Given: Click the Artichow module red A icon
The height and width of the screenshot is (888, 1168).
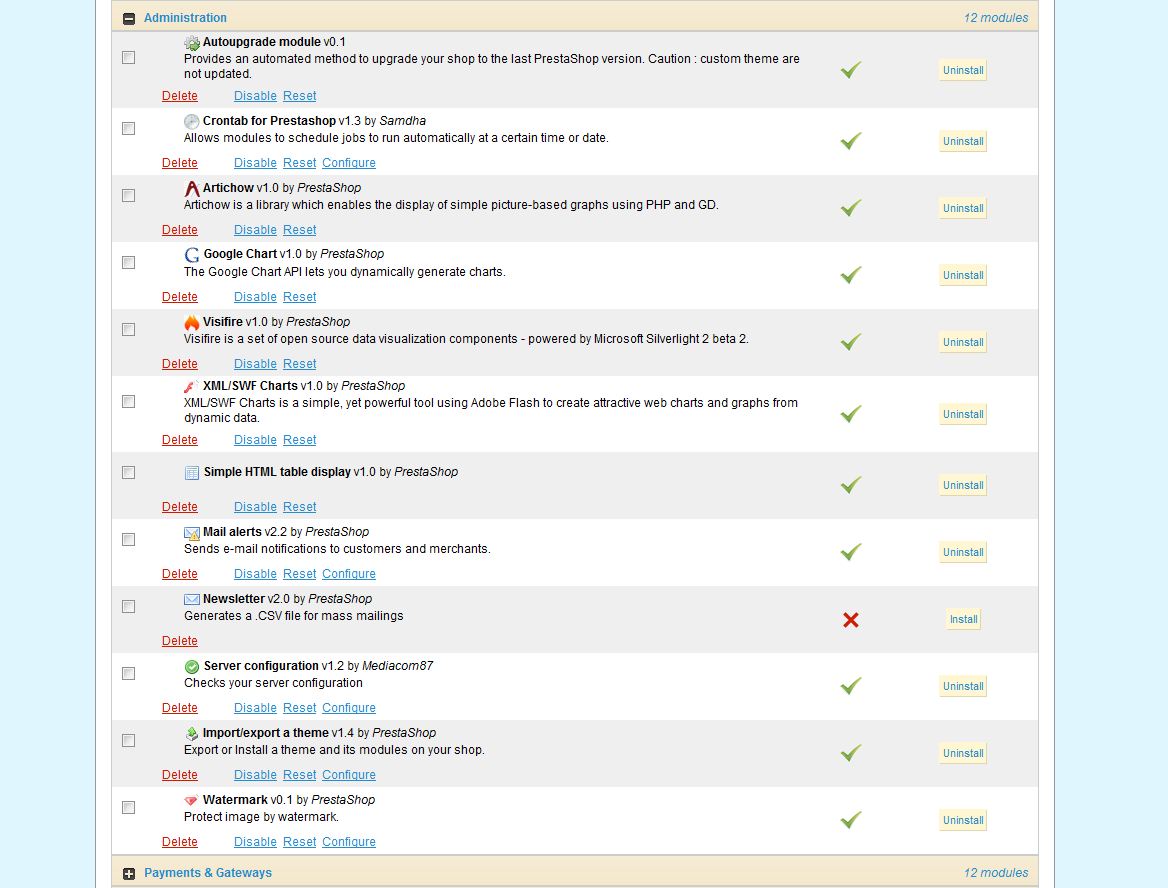Looking at the screenshot, I should click(191, 188).
